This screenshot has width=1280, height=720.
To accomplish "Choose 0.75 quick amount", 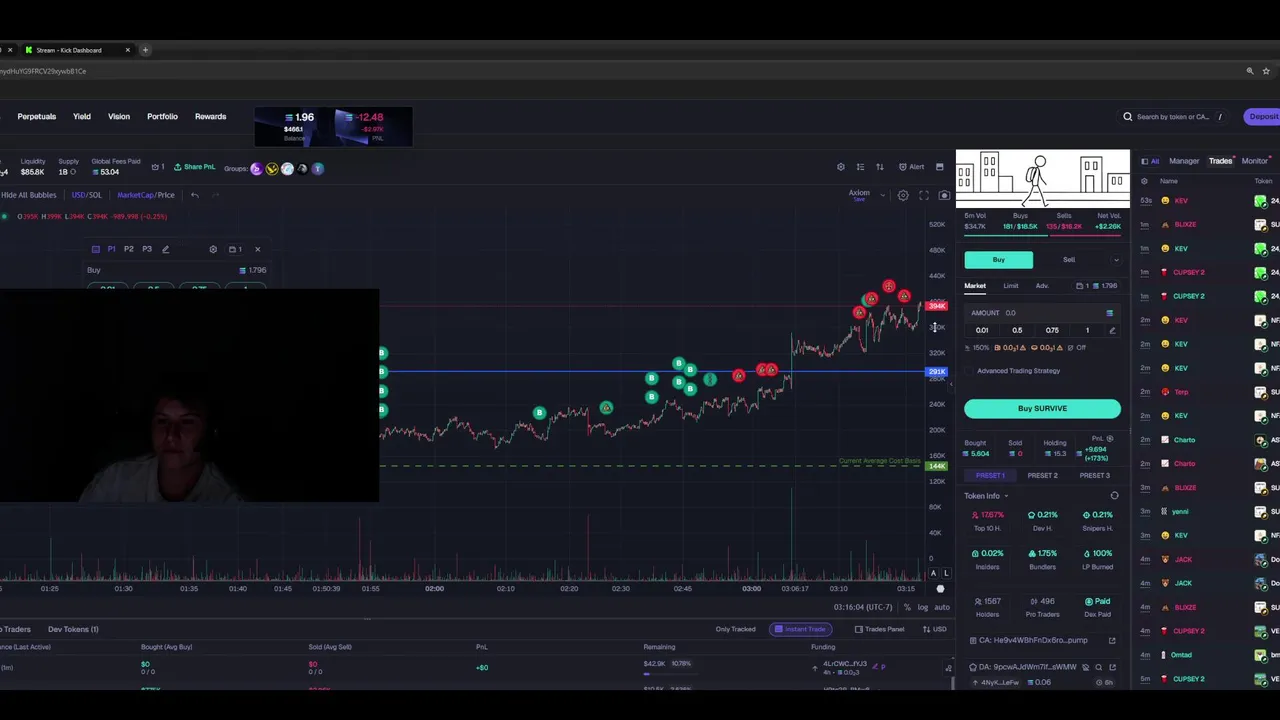I will pos(1052,331).
